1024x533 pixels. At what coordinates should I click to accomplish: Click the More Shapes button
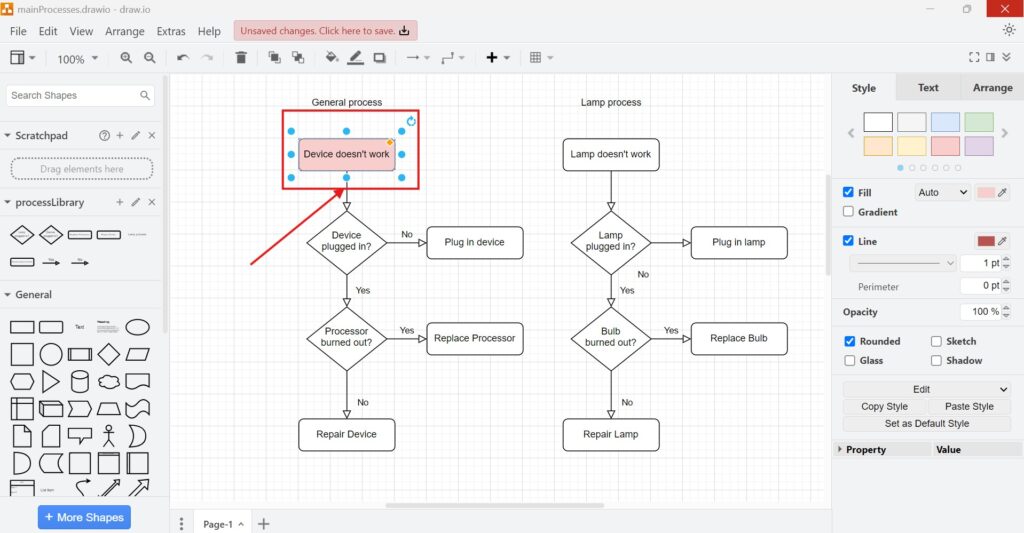coord(84,517)
